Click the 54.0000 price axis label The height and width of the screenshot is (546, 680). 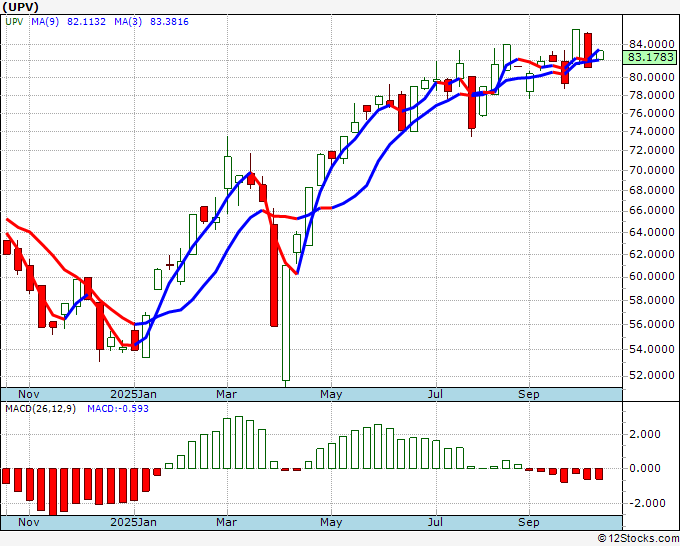652,349
